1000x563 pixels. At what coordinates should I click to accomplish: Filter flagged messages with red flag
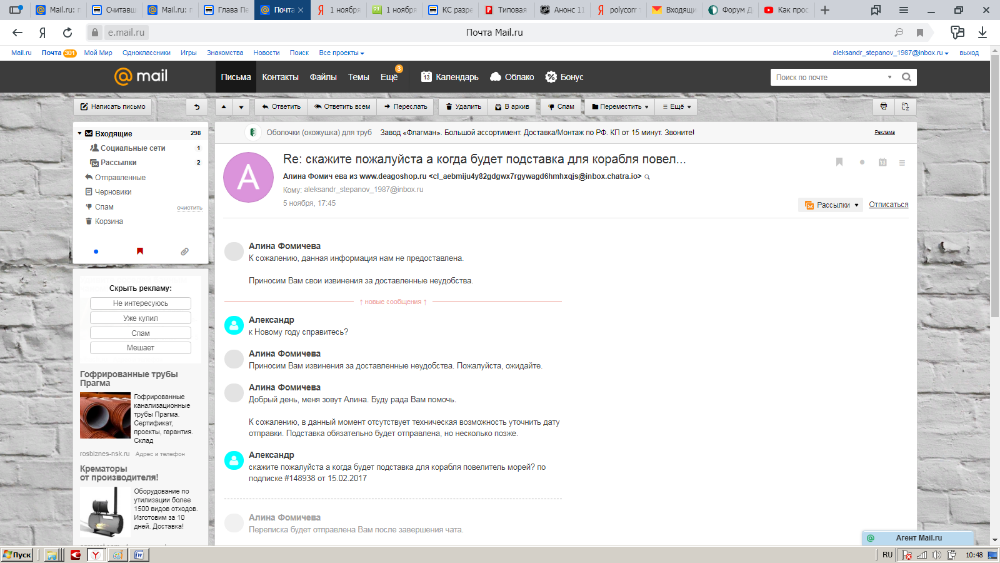point(140,251)
